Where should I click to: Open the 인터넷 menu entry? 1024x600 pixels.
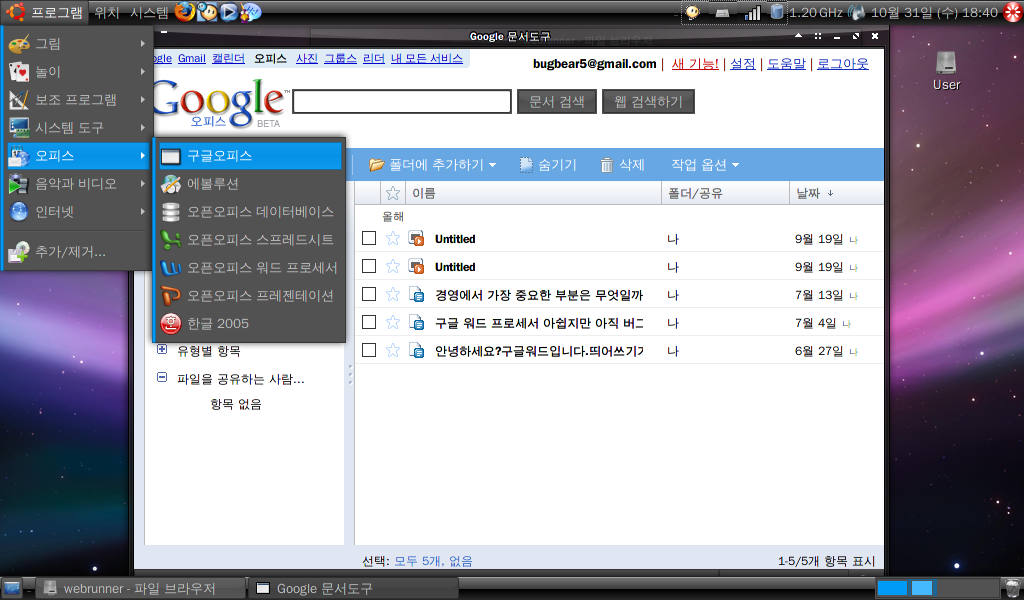(x=78, y=212)
